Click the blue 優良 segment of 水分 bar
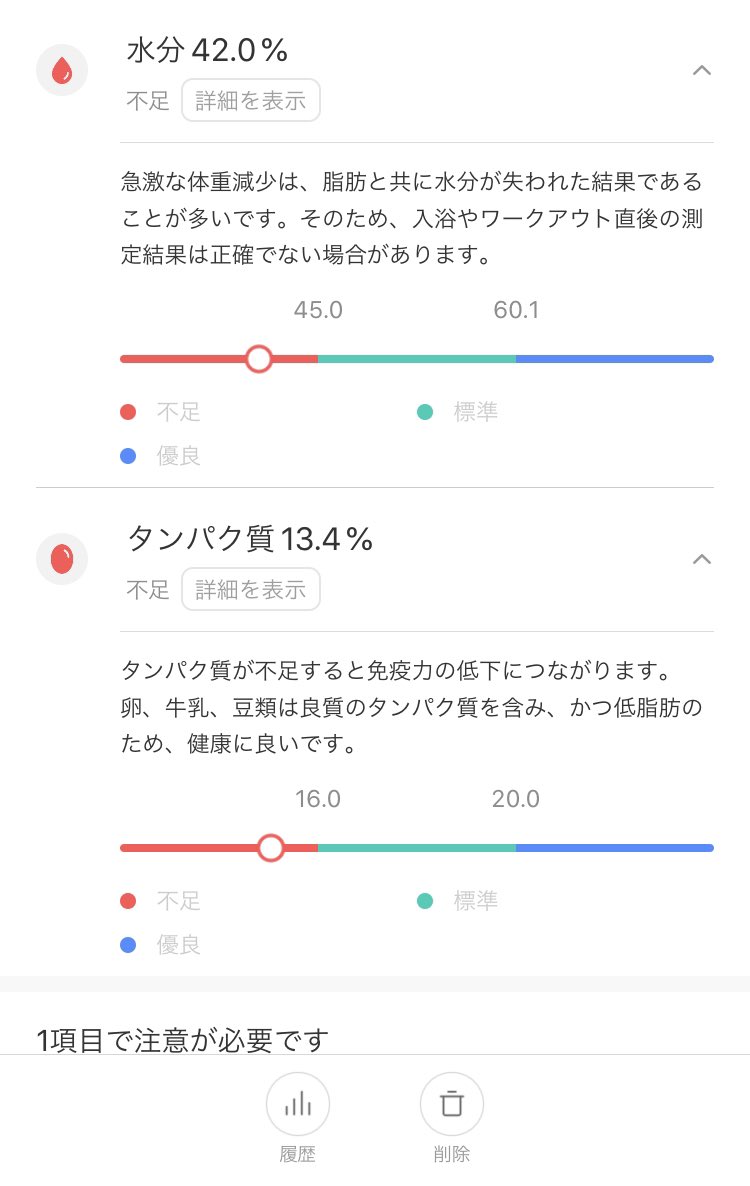Viewport: 750px width, 1186px height. pyautogui.click(x=615, y=359)
